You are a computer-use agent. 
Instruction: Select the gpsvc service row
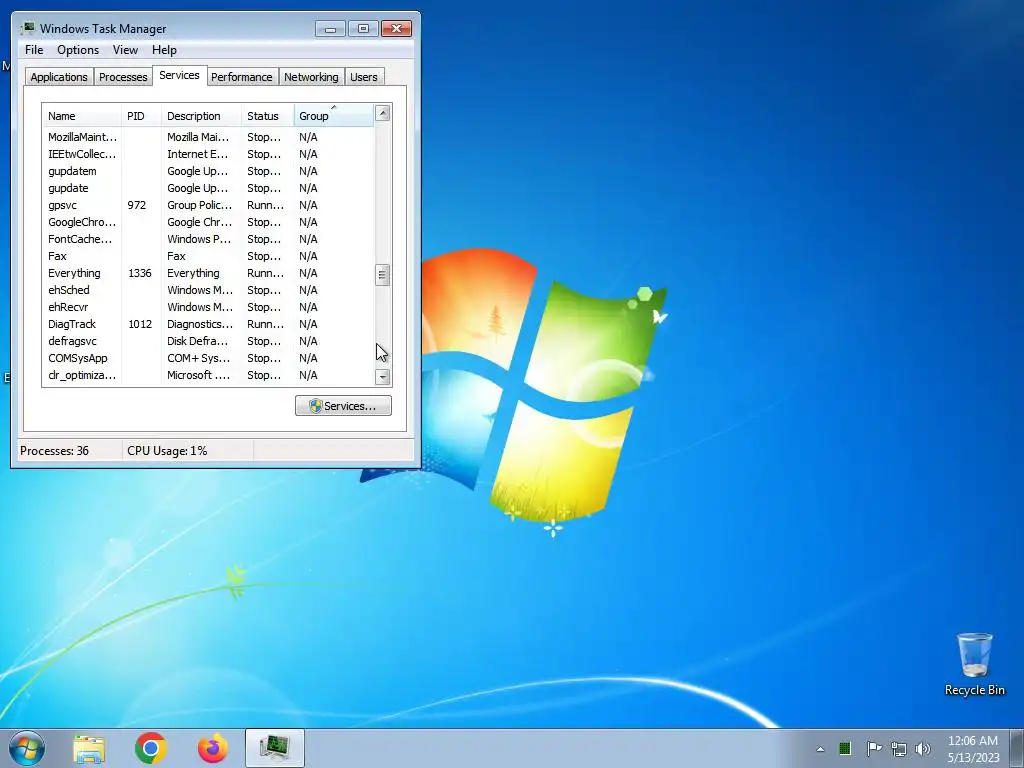click(208, 205)
